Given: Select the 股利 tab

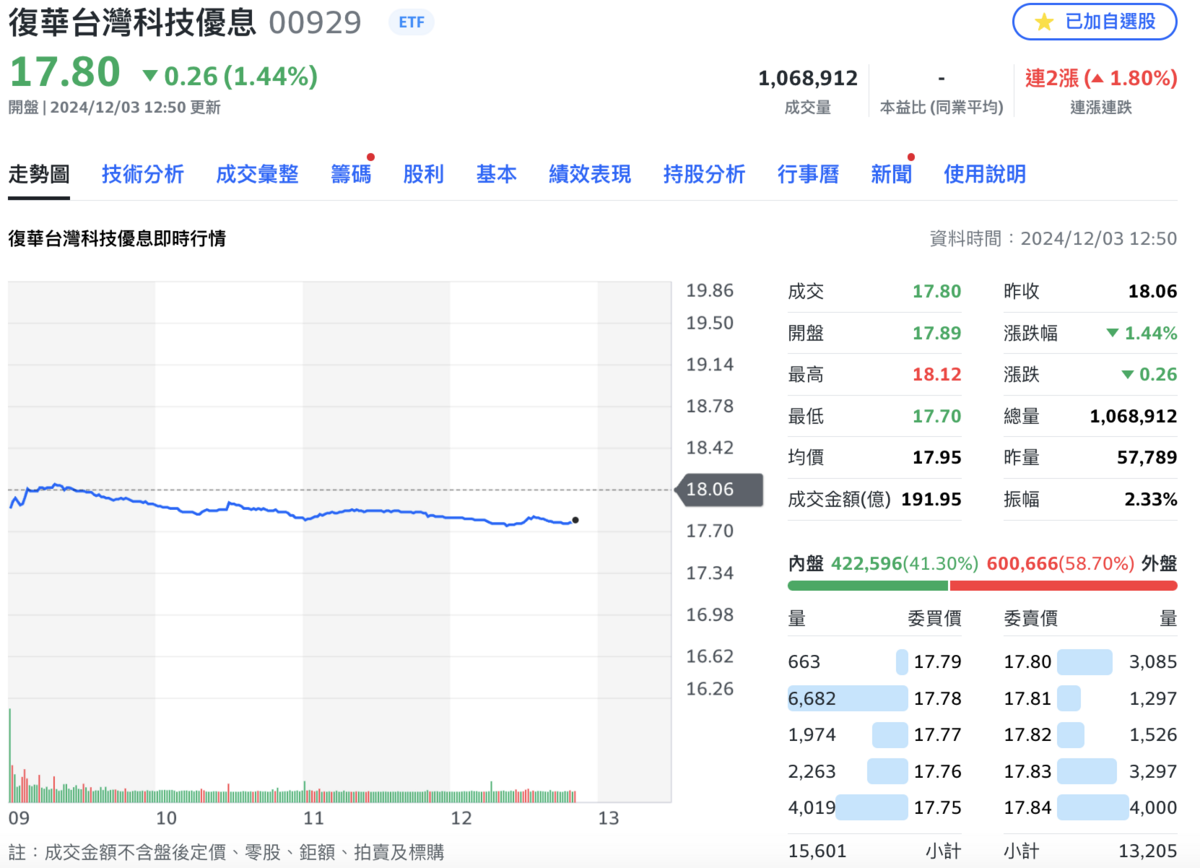Looking at the screenshot, I should (423, 174).
